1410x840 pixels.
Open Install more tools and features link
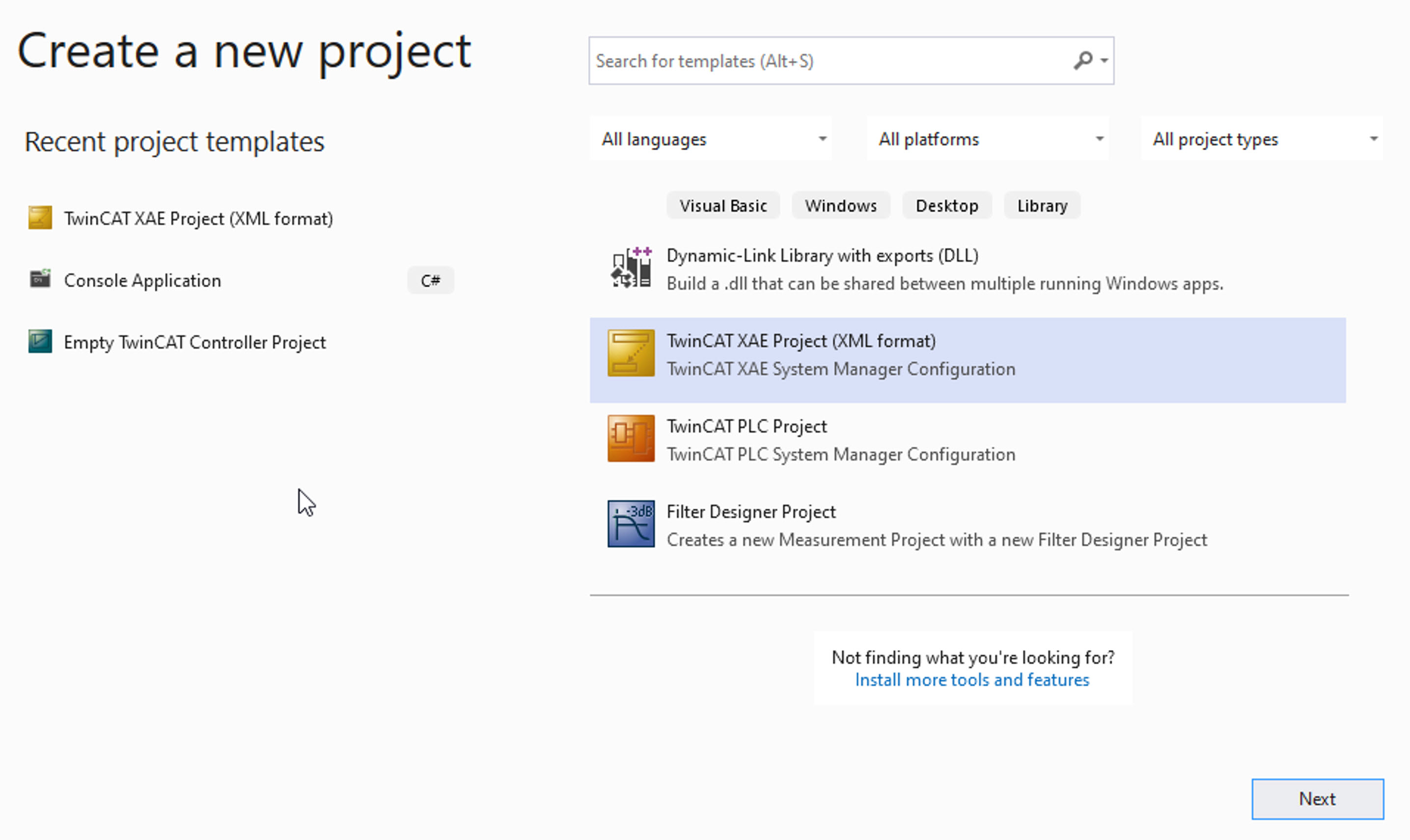point(972,679)
